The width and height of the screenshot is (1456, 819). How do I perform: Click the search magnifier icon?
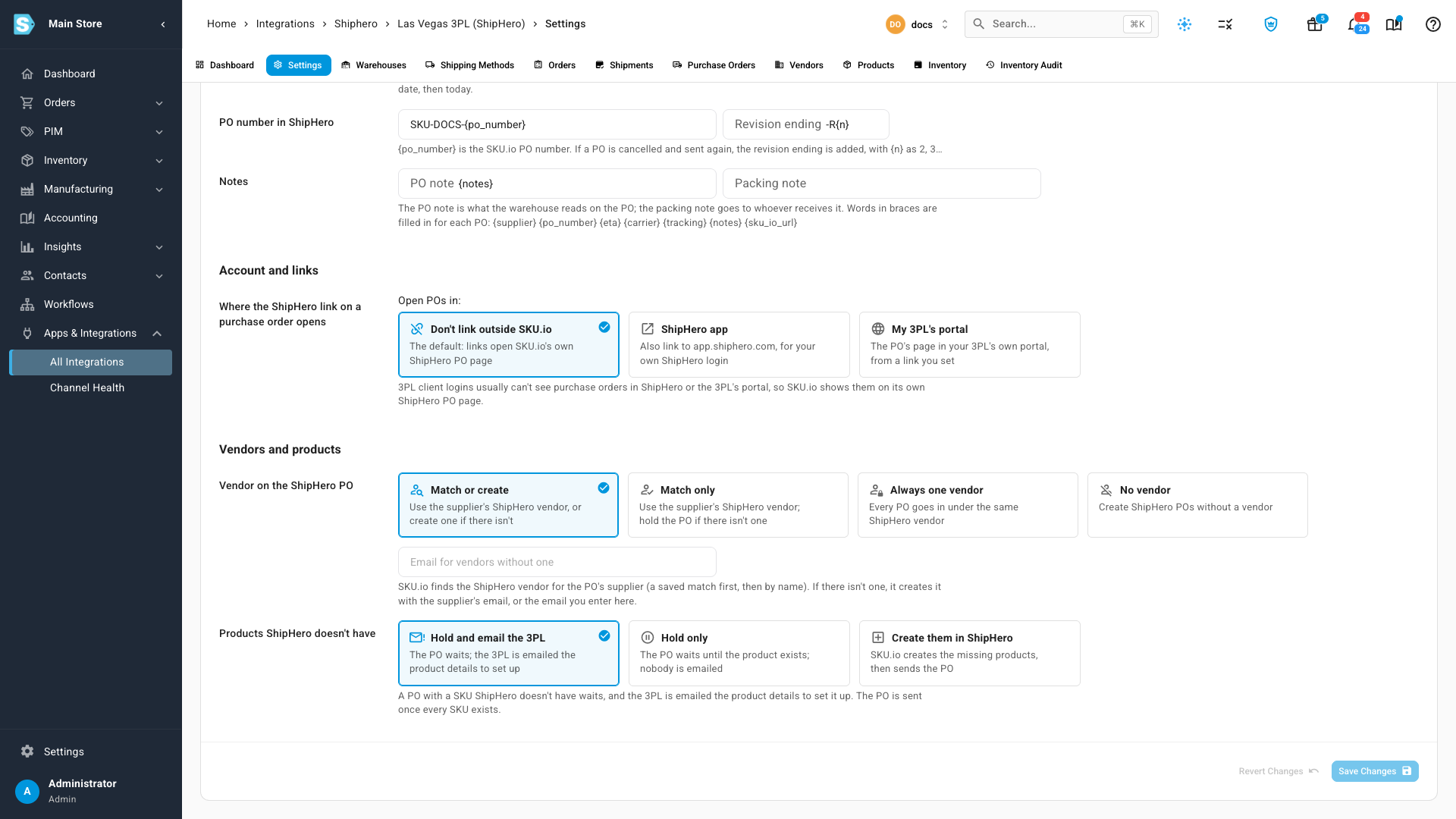(x=979, y=24)
